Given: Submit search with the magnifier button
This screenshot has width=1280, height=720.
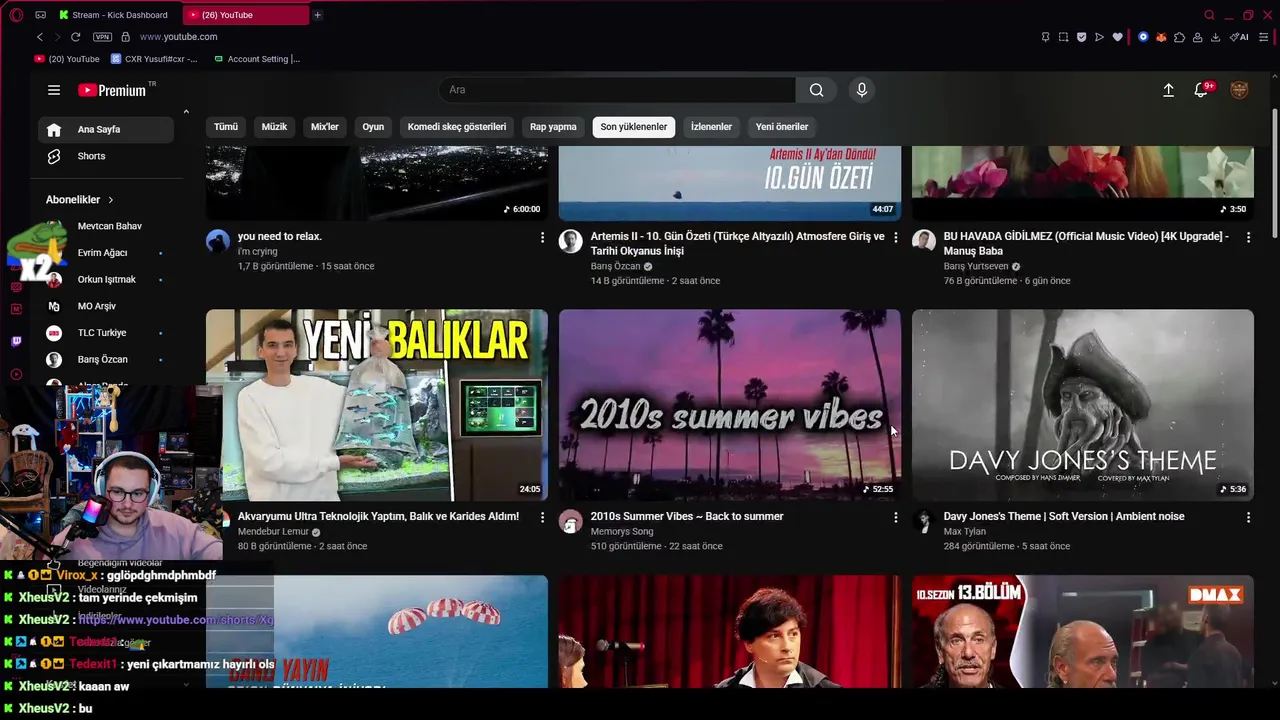Looking at the screenshot, I should click(817, 90).
